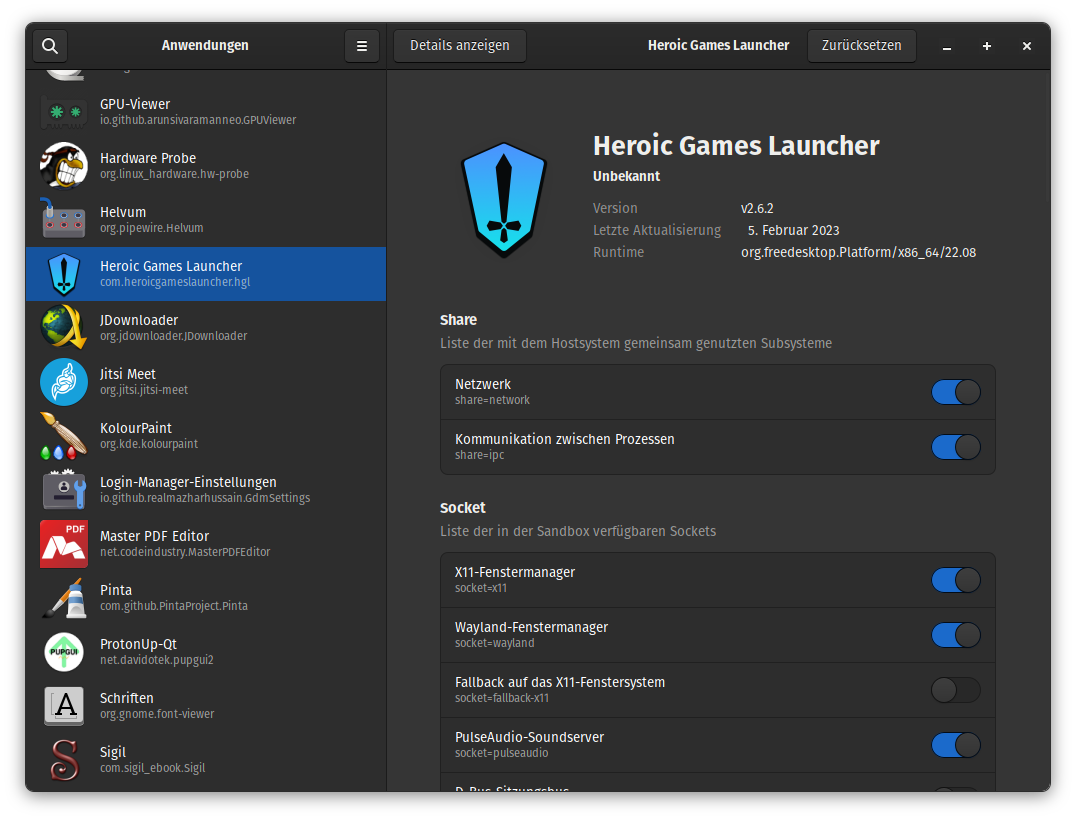Click the Sigil ebook editor icon

64,760
